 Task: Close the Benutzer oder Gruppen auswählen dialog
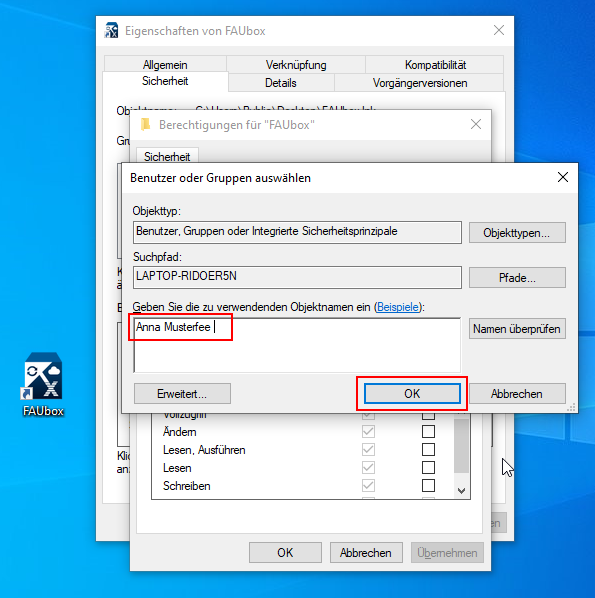563,177
